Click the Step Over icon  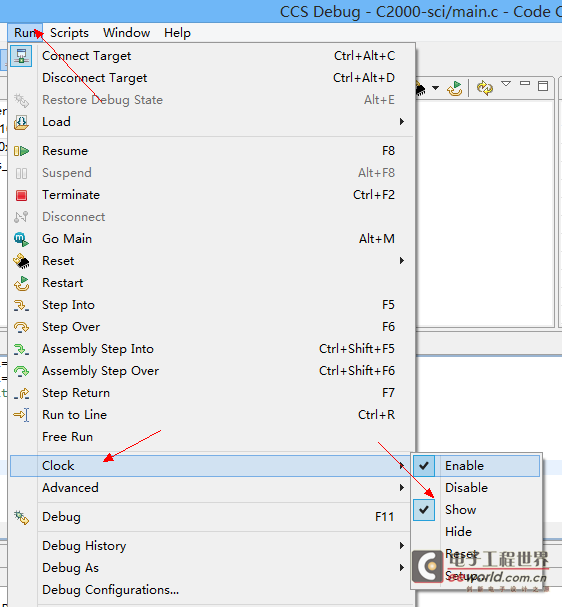coord(21,328)
